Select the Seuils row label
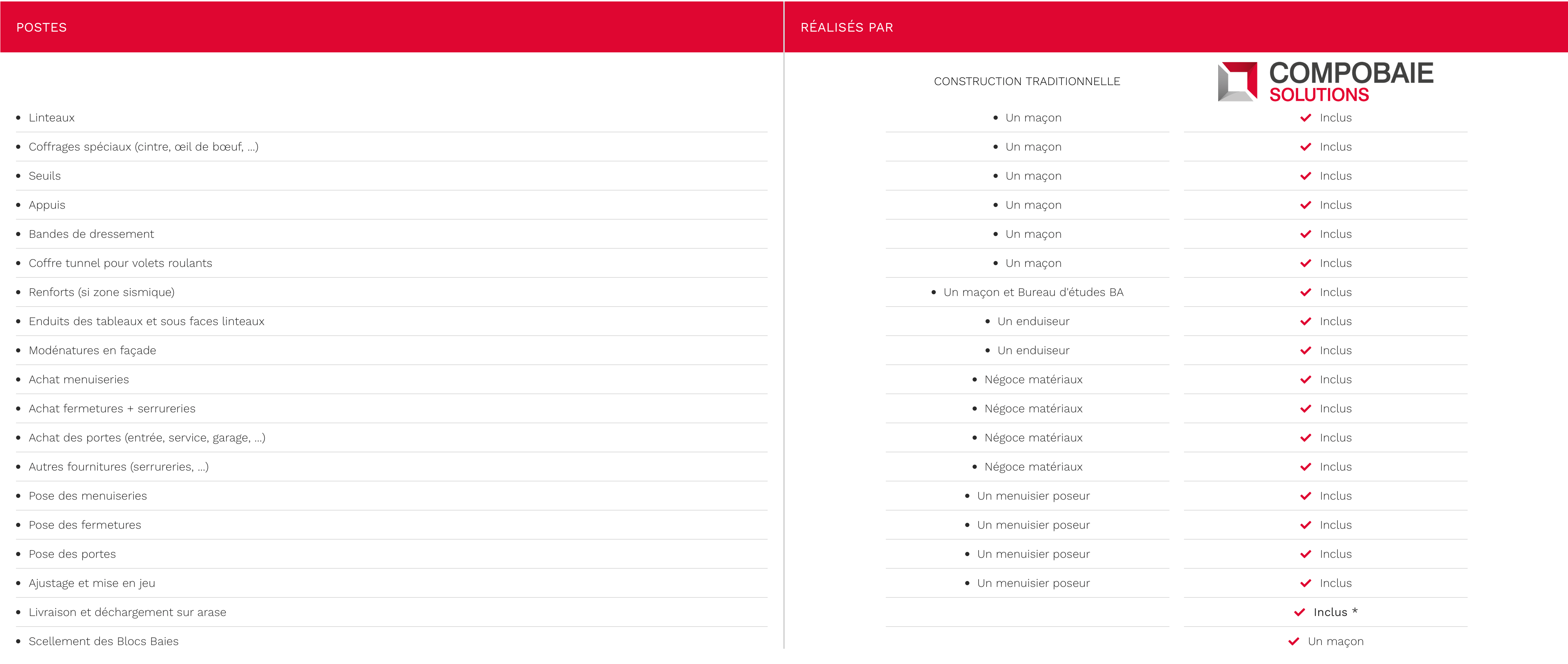1568x664 pixels. click(44, 176)
